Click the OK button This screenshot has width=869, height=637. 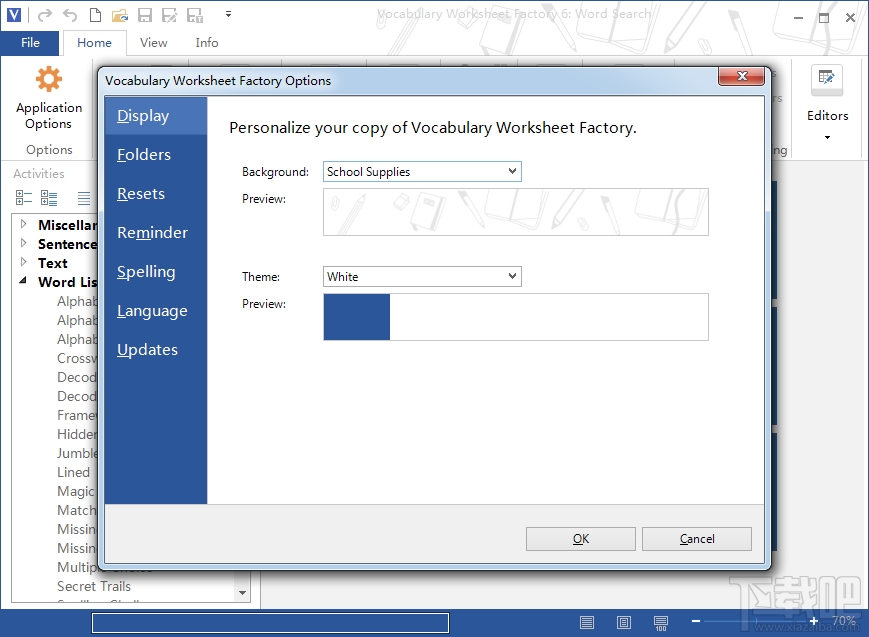click(580, 538)
